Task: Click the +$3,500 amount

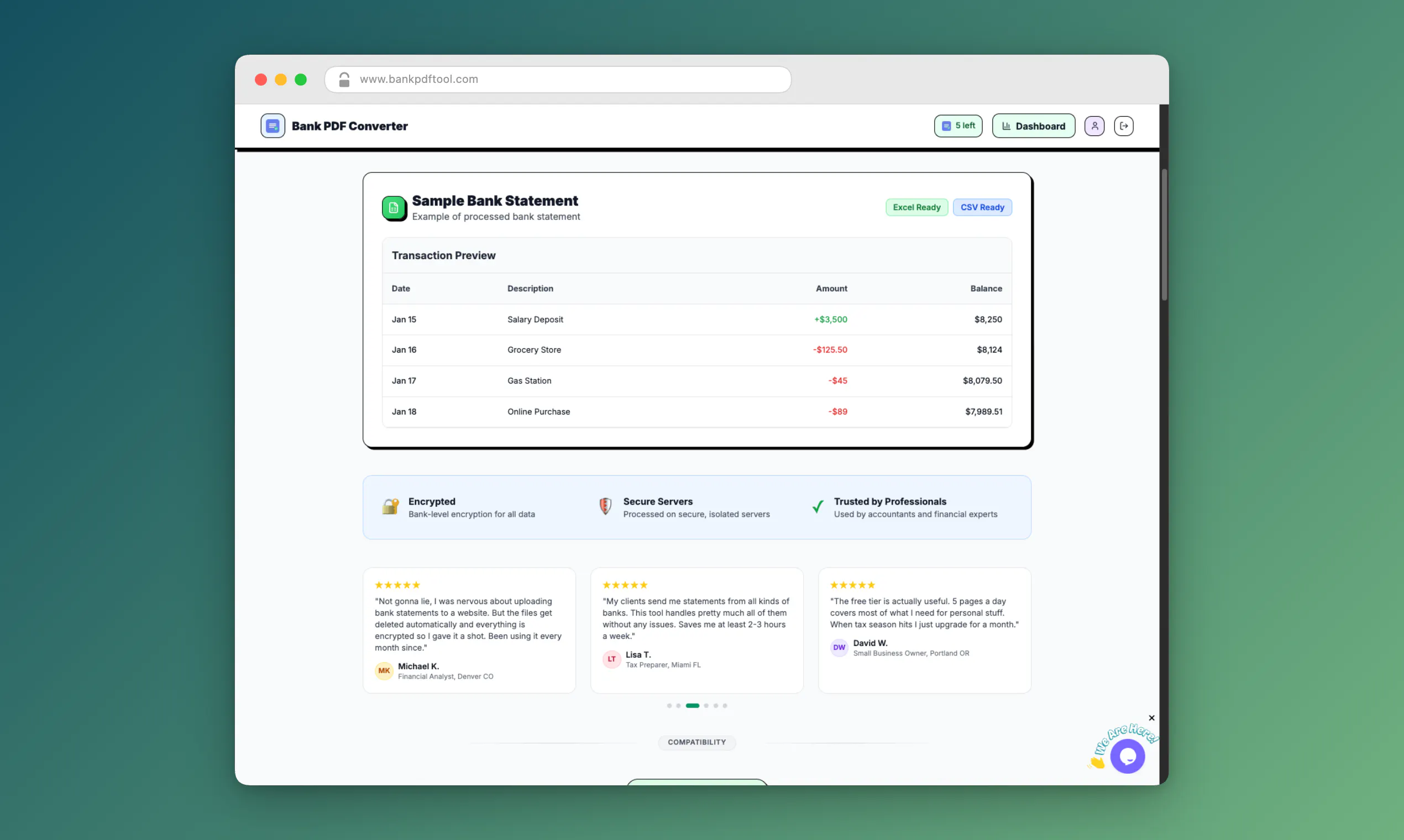Action: tap(830, 319)
